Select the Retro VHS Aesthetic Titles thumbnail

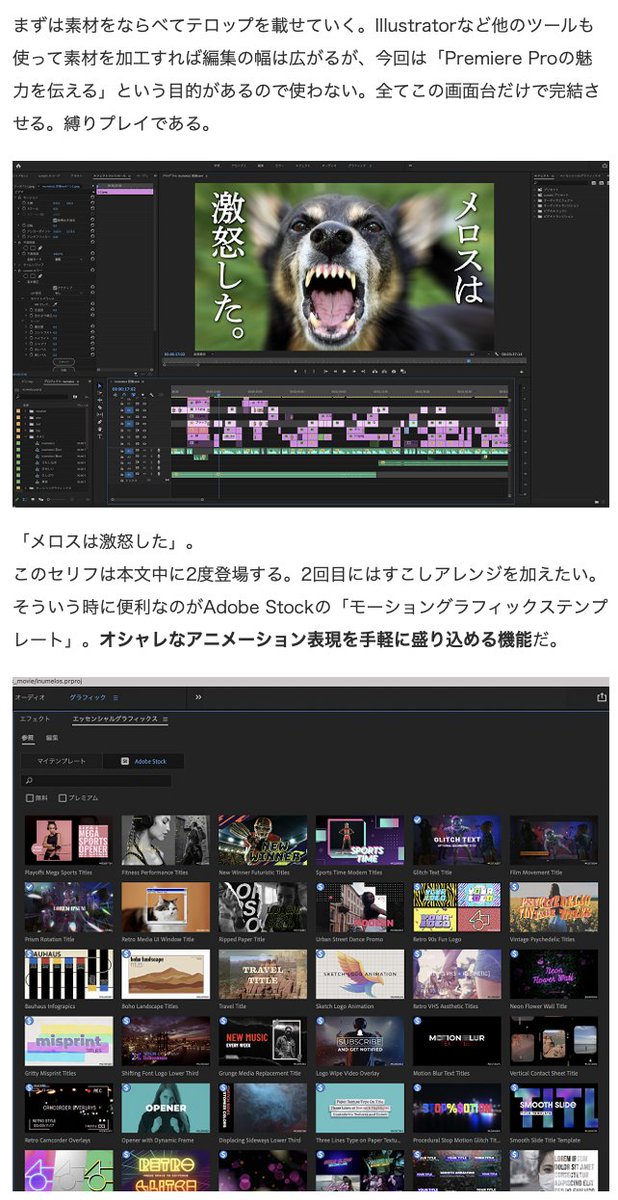pyautogui.click(x=457, y=974)
